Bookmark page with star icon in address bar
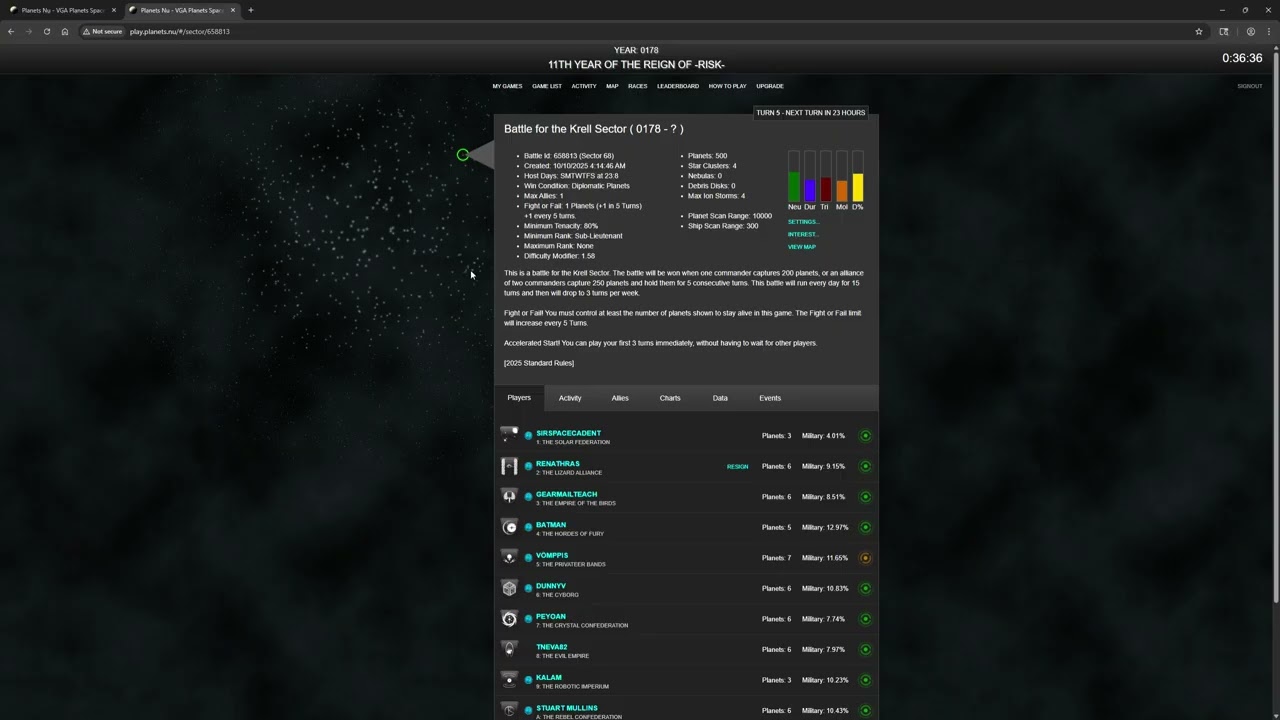Image resolution: width=1280 pixels, height=720 pixels. tap(1199, 31)
